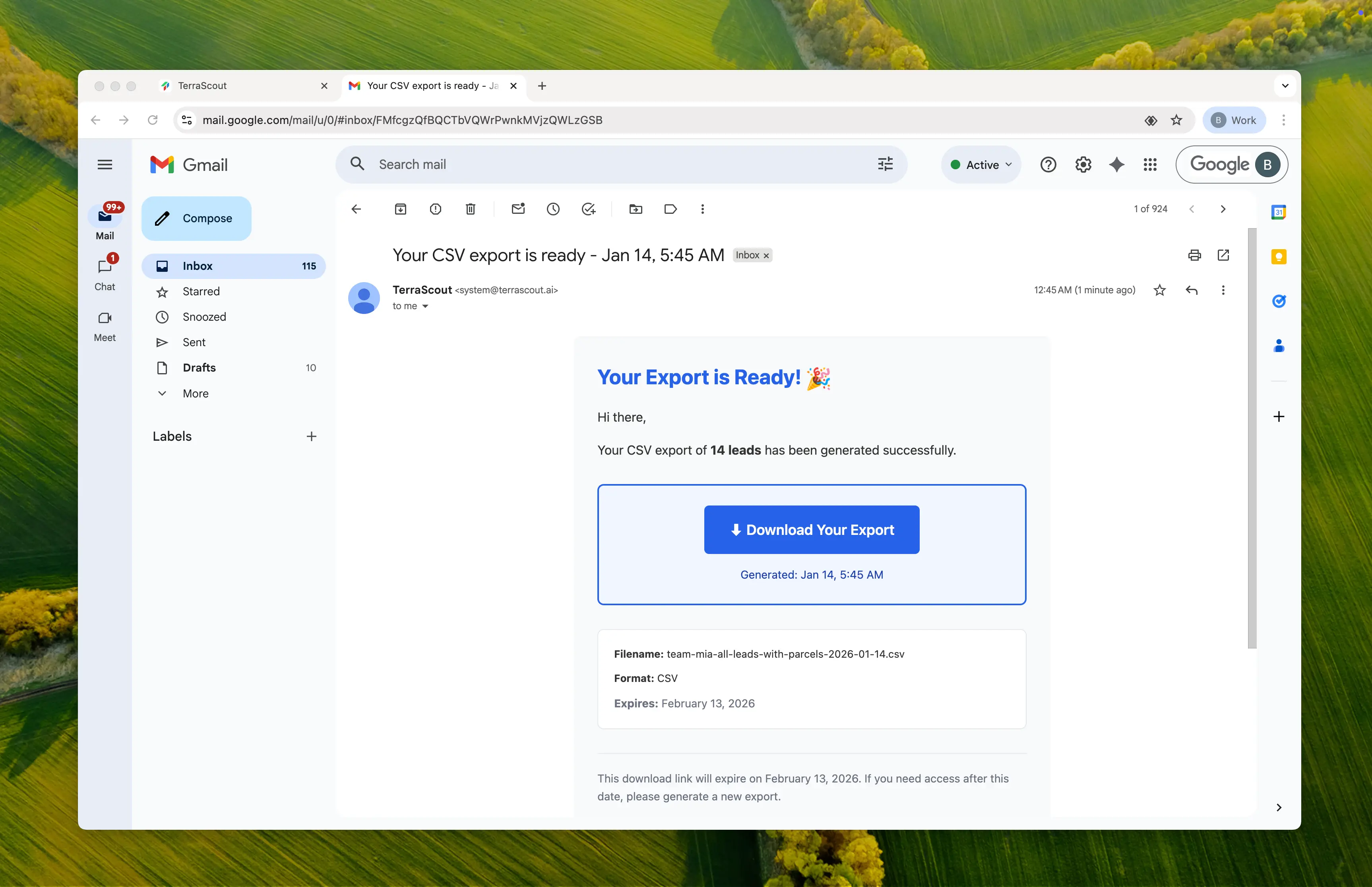Open Gemini sparkle icon in header
This screenshot has height=887, width=1372.
click(x=1116, y=165)
